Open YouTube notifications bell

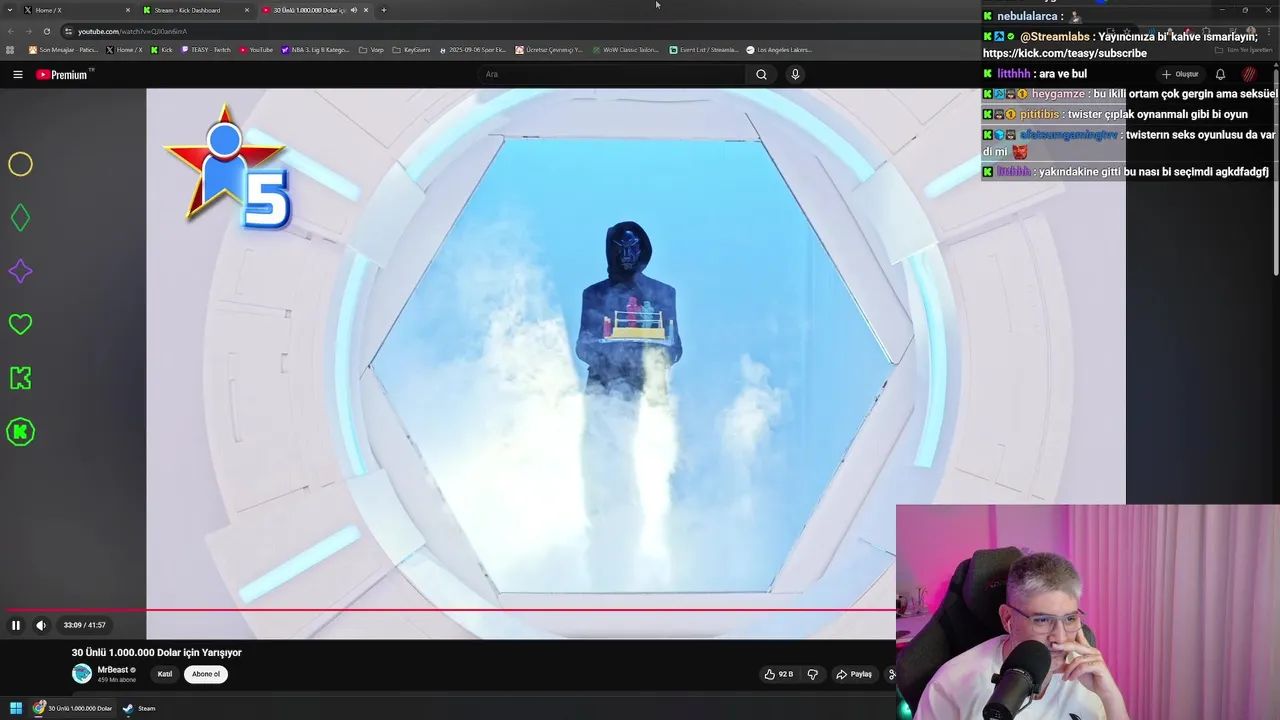1220,74
